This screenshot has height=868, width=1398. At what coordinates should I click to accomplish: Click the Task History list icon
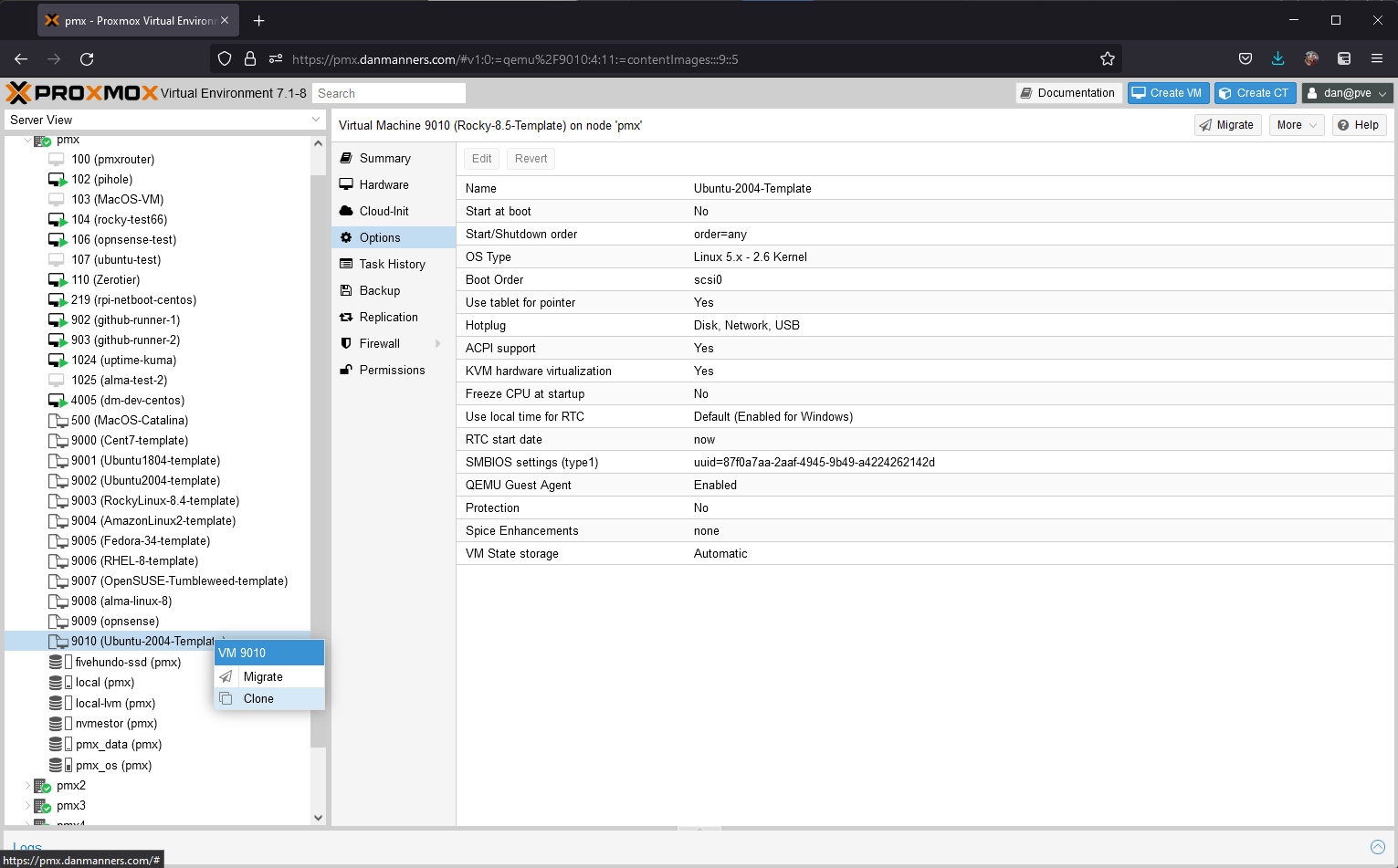pyautogui.click(x=346, y=264)
